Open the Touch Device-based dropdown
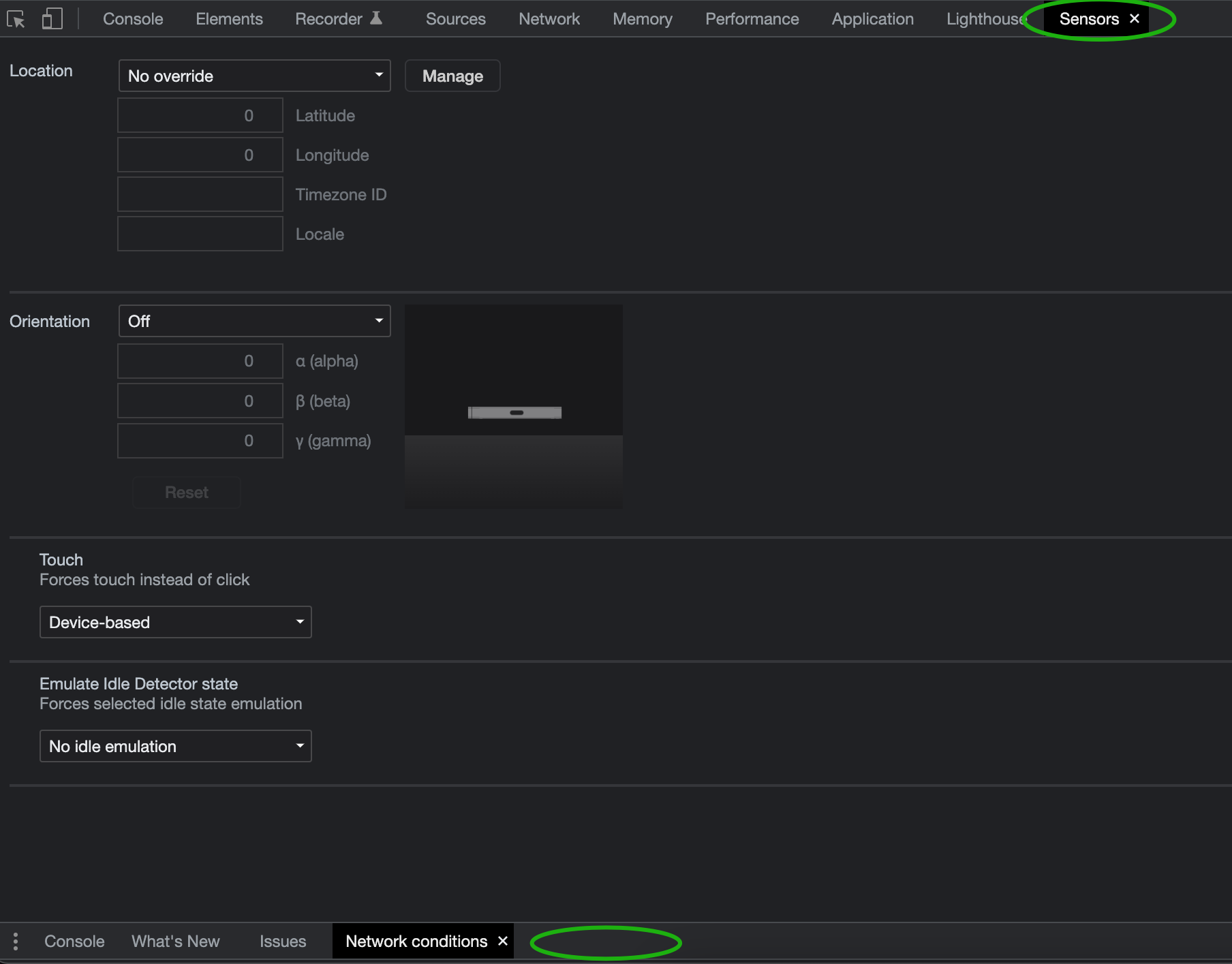 pos(175,622)
